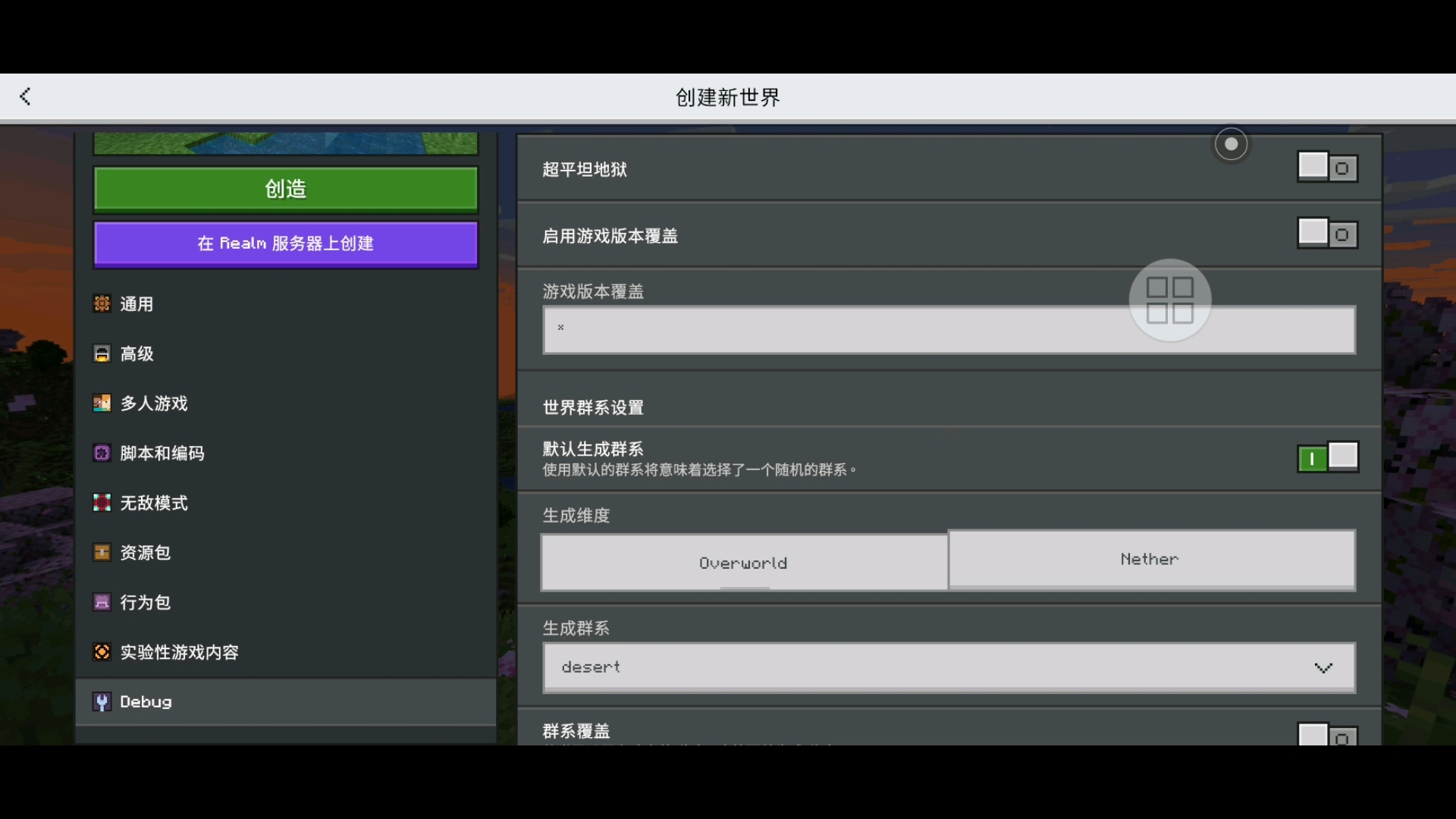This screenshot has height=819, width=1456.
Task: Expand the 生成群系 biome dropdown
Action: coord(947,666)
